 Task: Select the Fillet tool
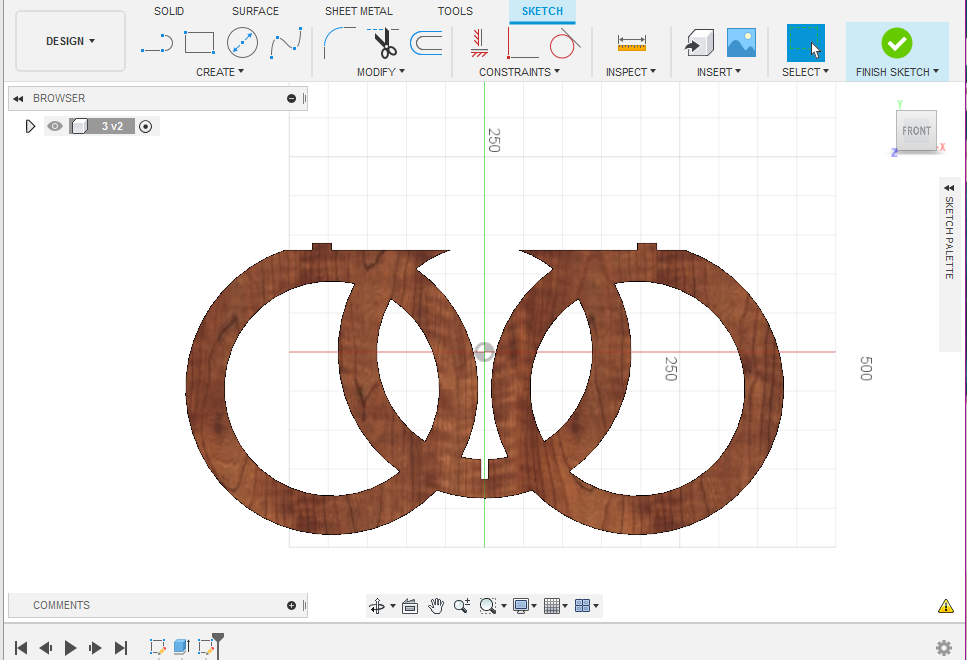[x=339, y=43]
